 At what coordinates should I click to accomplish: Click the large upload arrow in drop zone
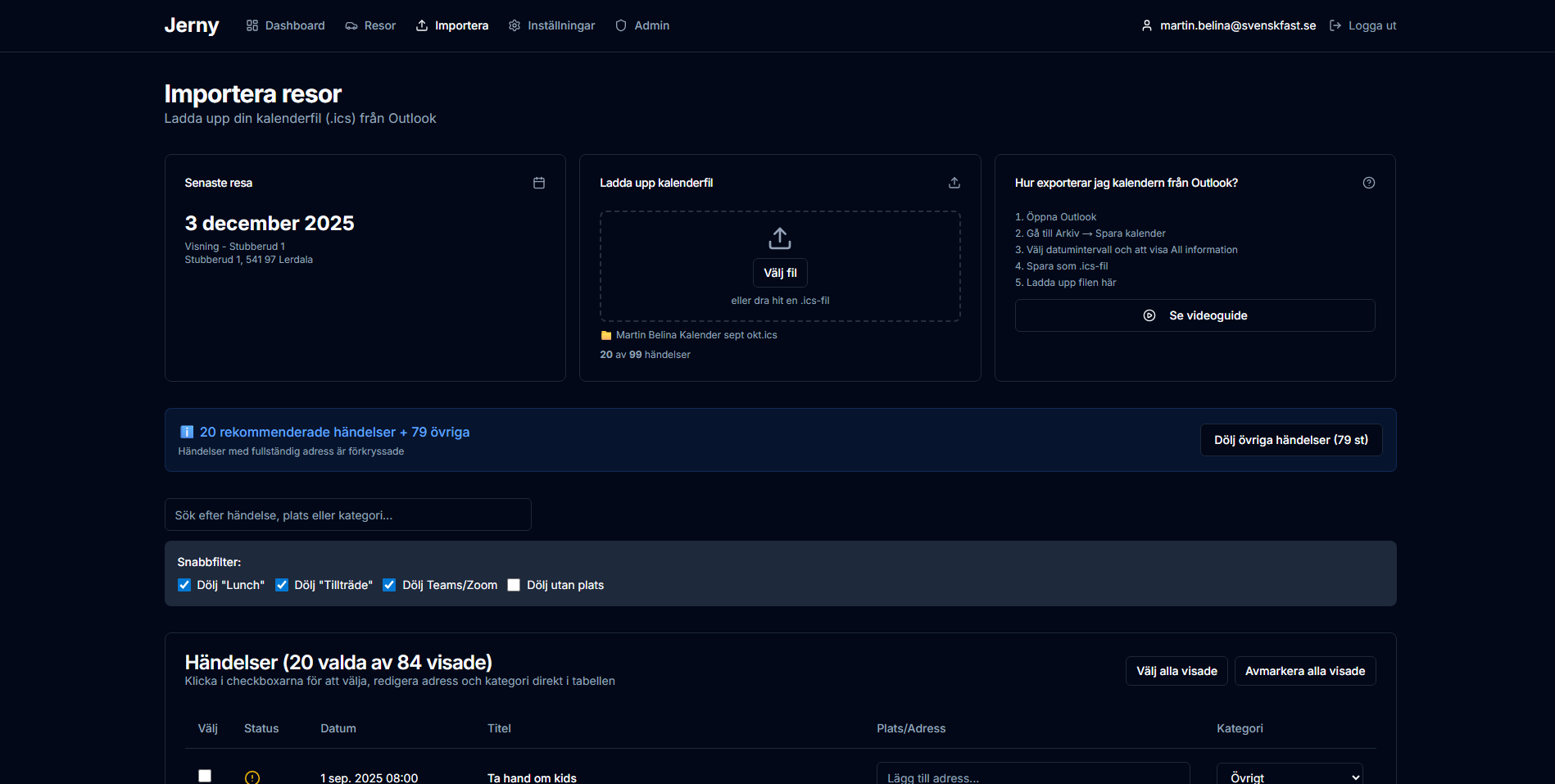[x=780, y=238]
